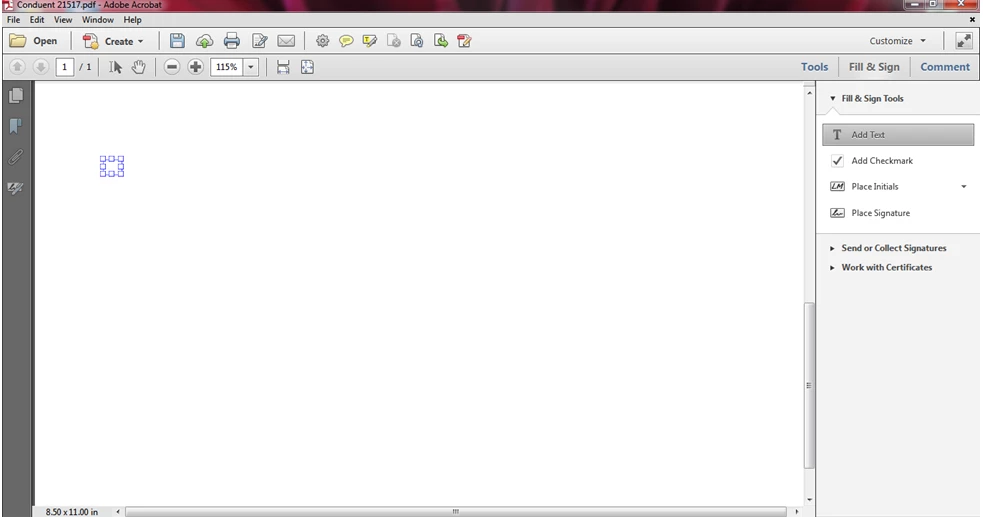Click the page size 8.50 x 11.00 in

(71, 511)
